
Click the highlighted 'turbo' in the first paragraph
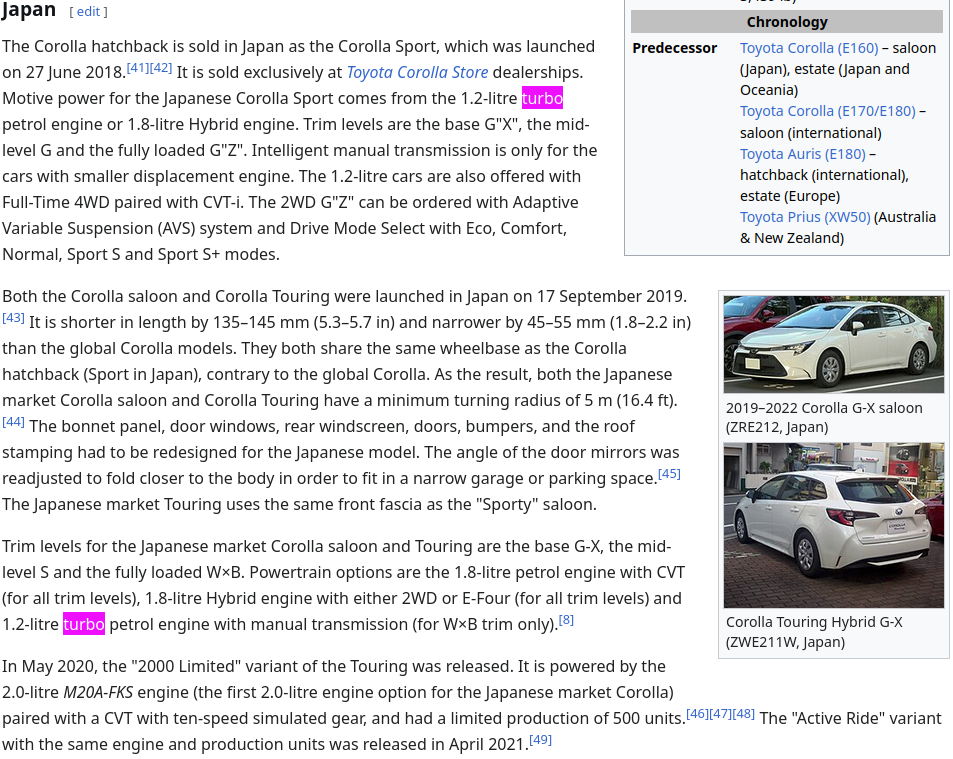pos(542,98)
